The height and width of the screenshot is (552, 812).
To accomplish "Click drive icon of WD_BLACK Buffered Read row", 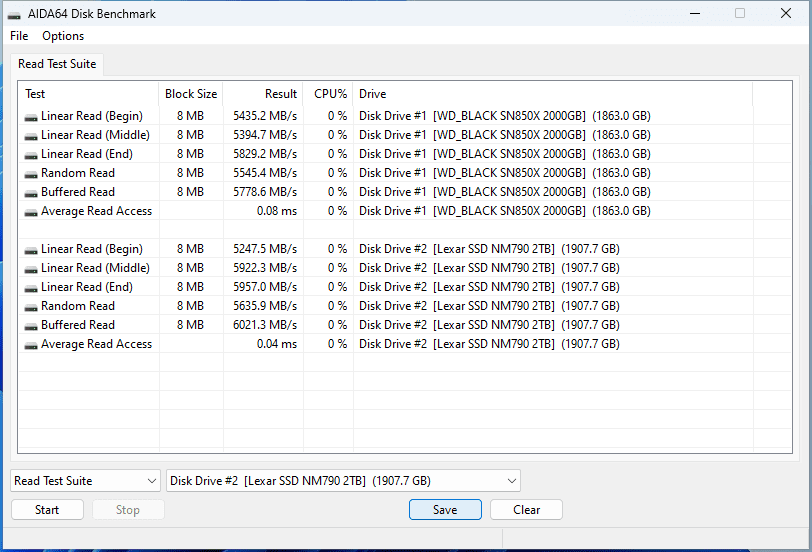I will (31, 193).
